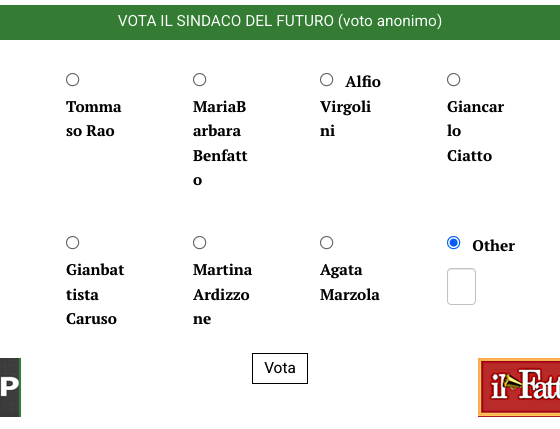
Task: Click the Tommaso Rao name label
Action: [94, 119]
